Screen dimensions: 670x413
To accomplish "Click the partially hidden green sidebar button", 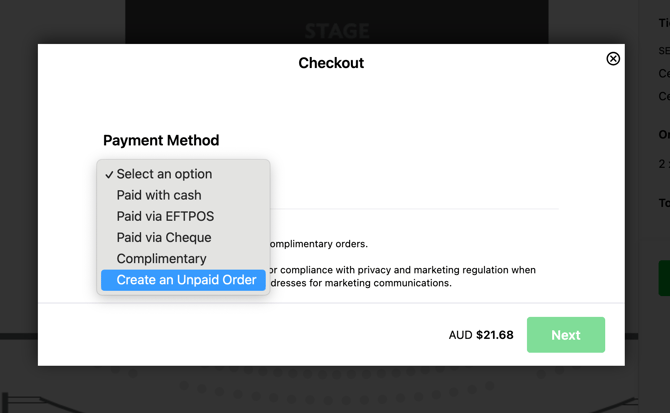I will [x=664, y=278].
